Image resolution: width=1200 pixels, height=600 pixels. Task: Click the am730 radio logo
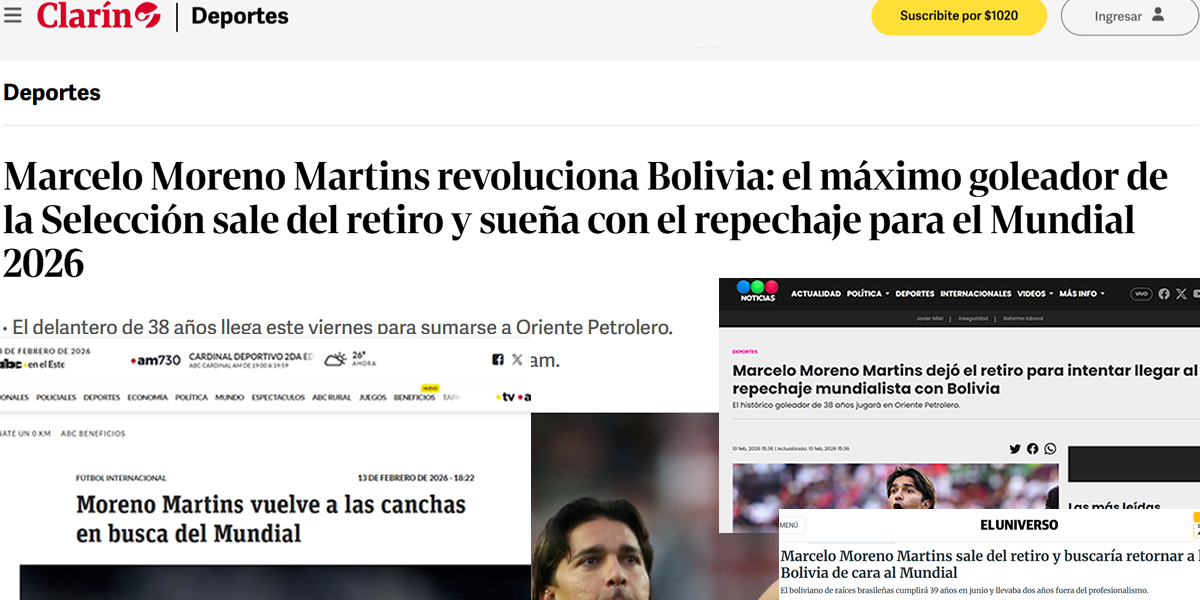(156, 359)
